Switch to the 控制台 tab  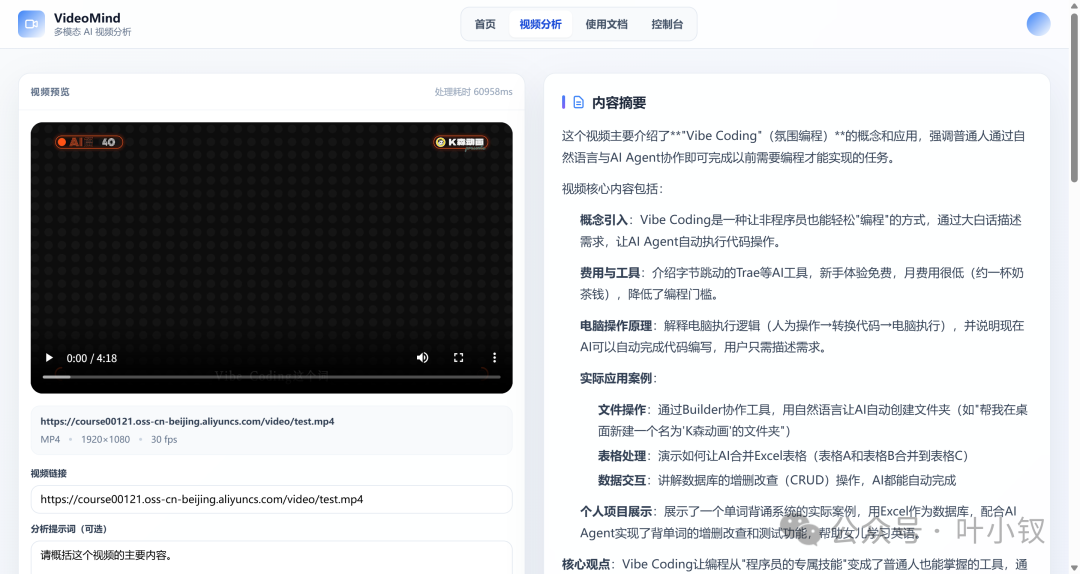[667, 24]
